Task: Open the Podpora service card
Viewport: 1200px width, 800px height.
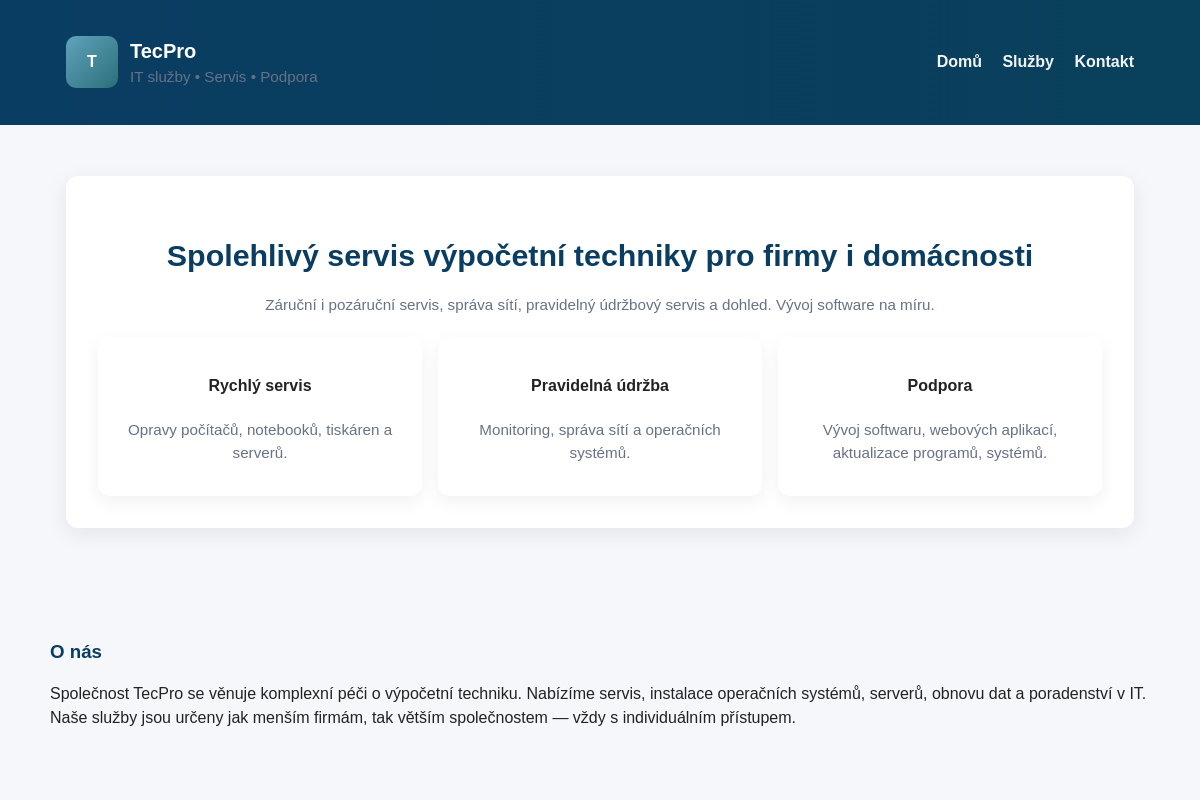Action: pyautogui.click(x=940, y=416)
